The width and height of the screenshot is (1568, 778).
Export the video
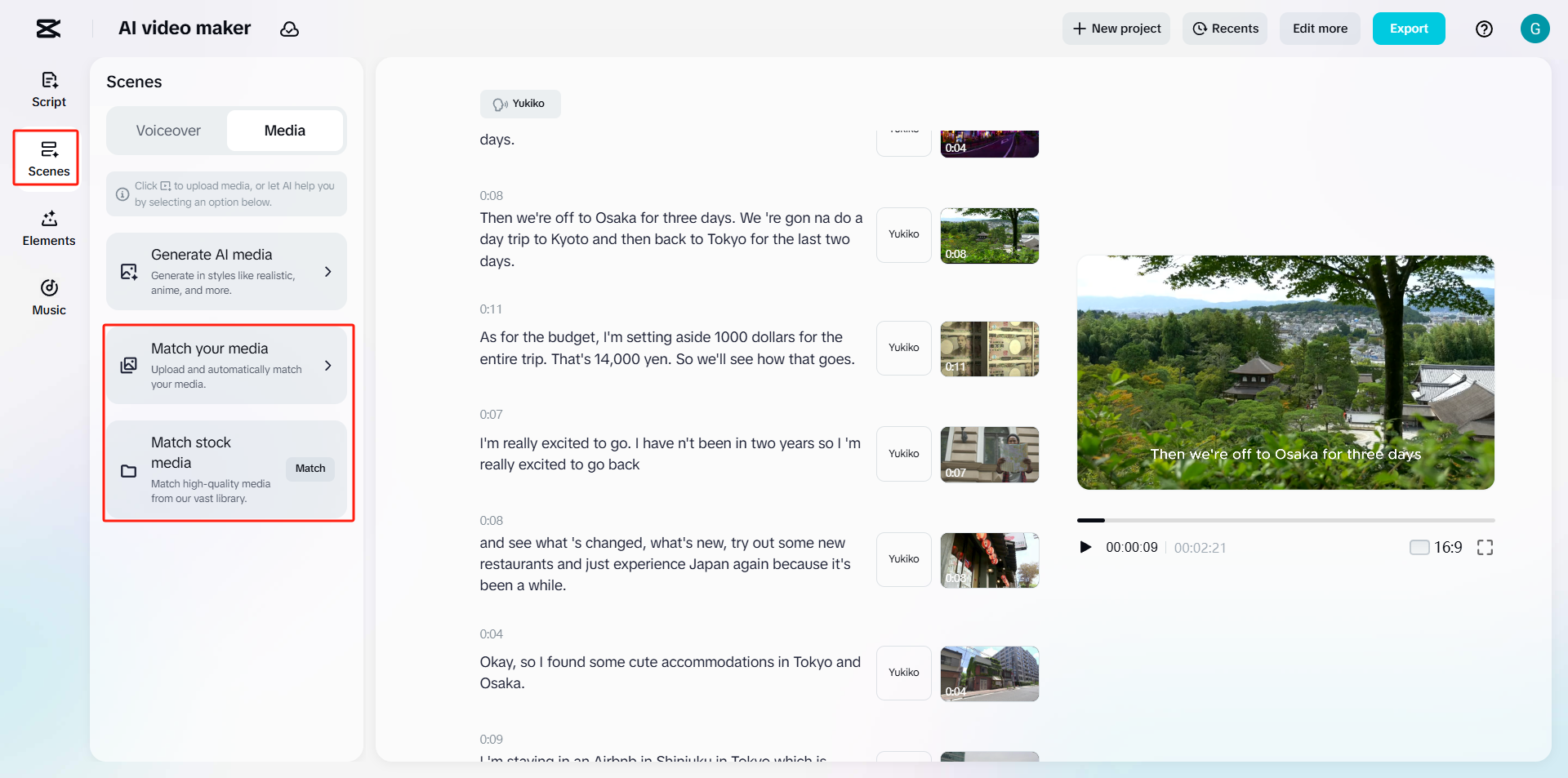click(x=1409, y=29)
